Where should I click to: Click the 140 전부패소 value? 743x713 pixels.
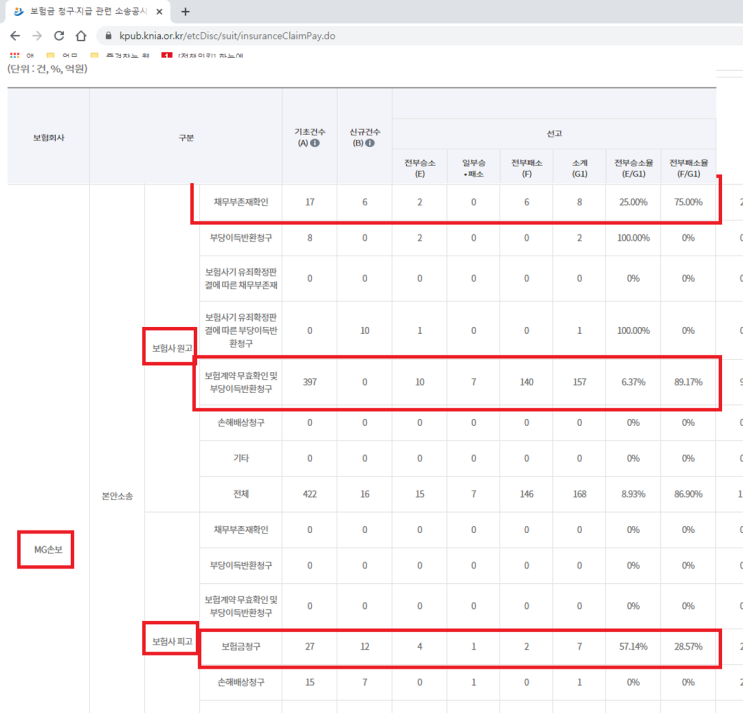[526, 382]
